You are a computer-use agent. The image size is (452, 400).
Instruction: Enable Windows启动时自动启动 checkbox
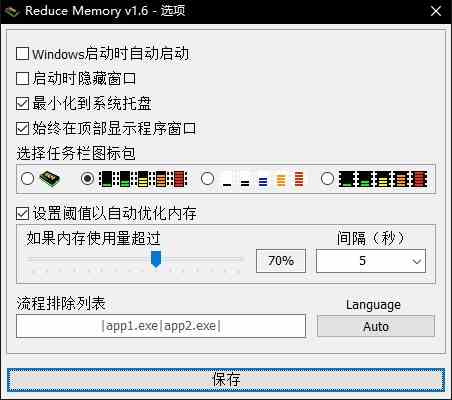tap(22, 54)
